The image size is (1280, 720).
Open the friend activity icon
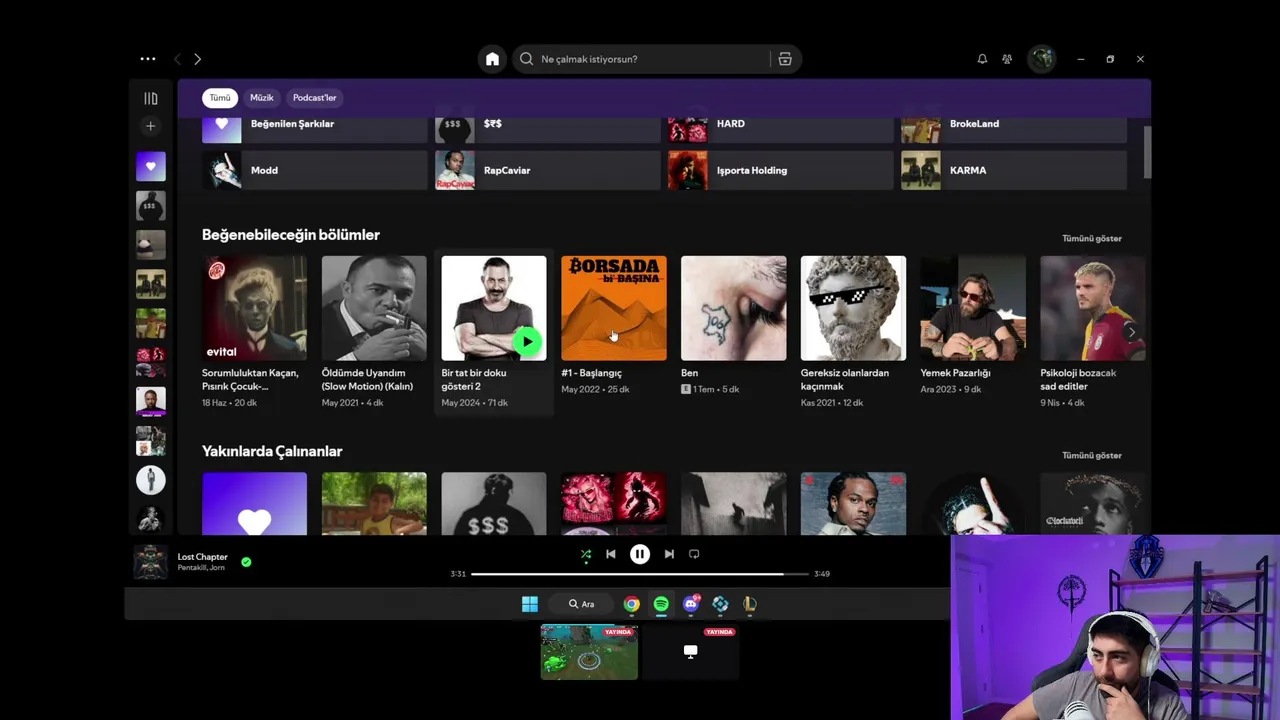[1007, 59]
